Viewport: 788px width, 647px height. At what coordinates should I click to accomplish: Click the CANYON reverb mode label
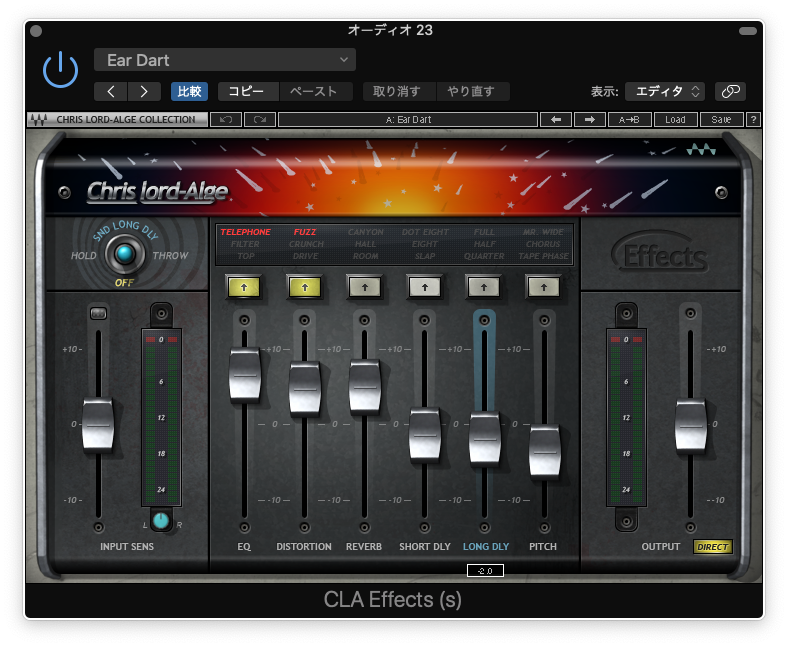pos(365,232)
